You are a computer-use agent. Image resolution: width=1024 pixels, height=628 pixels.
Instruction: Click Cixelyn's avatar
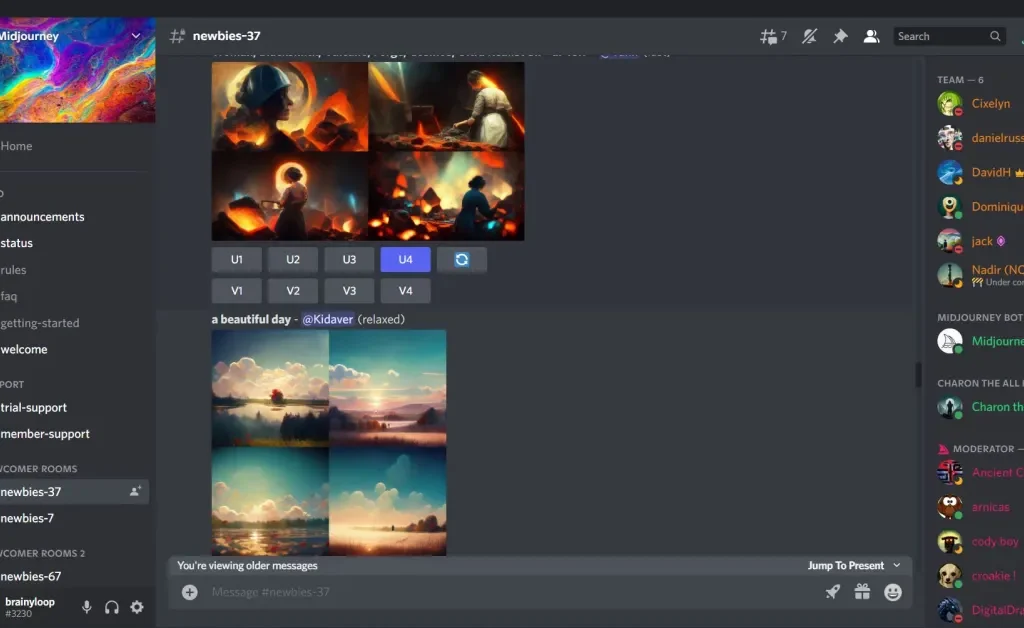click(x=950, y=104)
